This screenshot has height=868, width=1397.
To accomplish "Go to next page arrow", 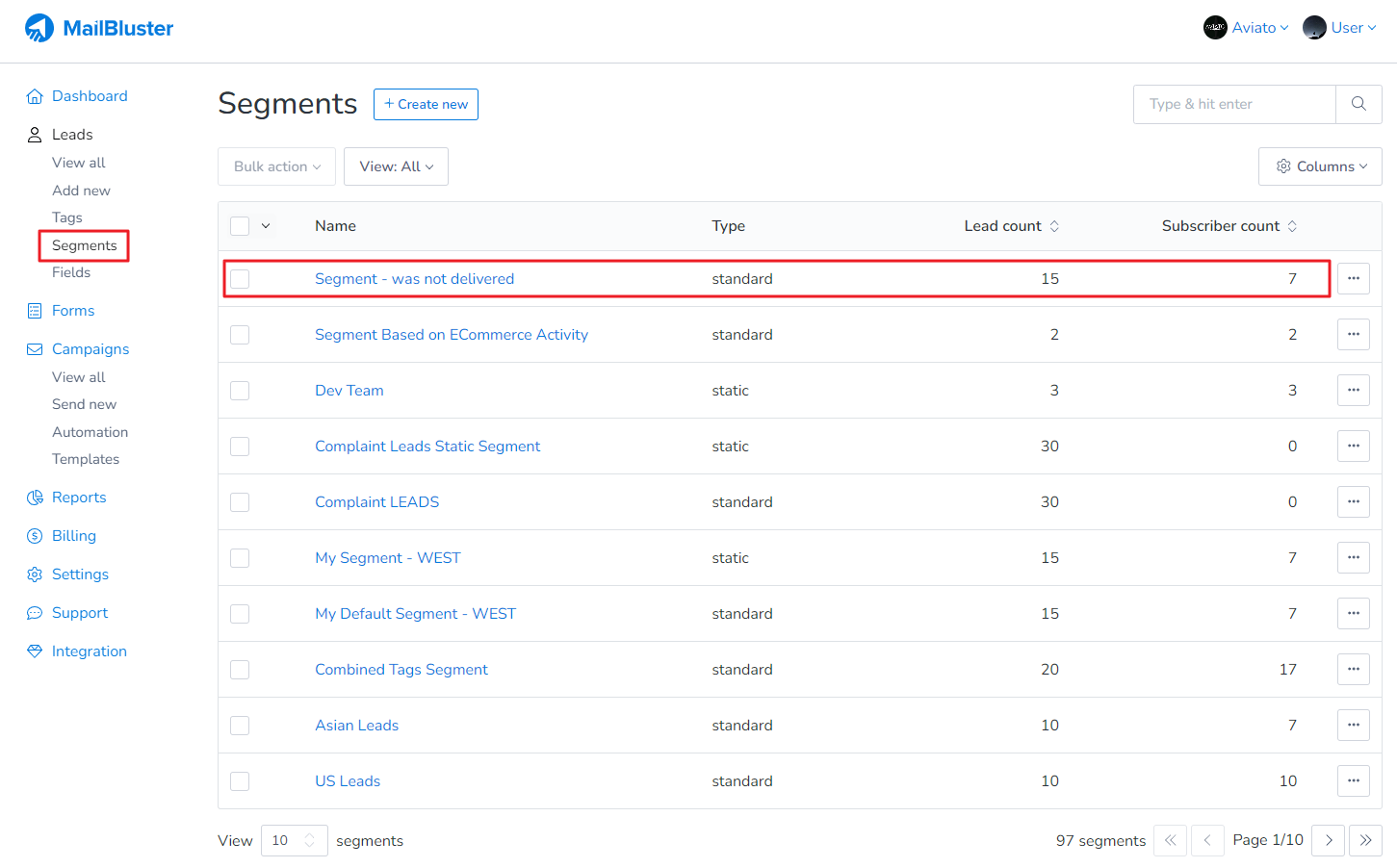I will [1329, 840].
